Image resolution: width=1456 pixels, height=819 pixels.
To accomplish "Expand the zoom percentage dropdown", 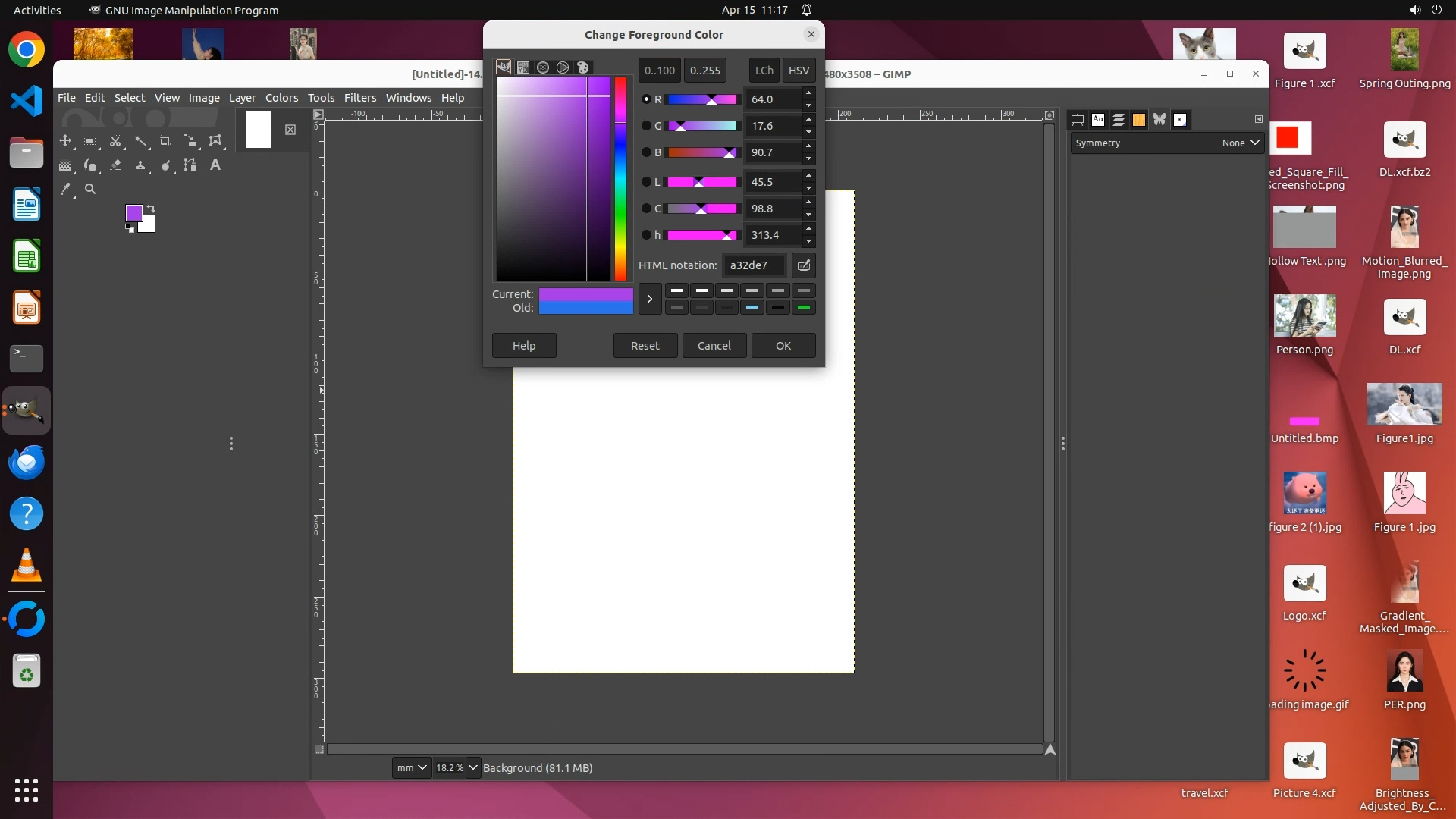I will point(472,768).
